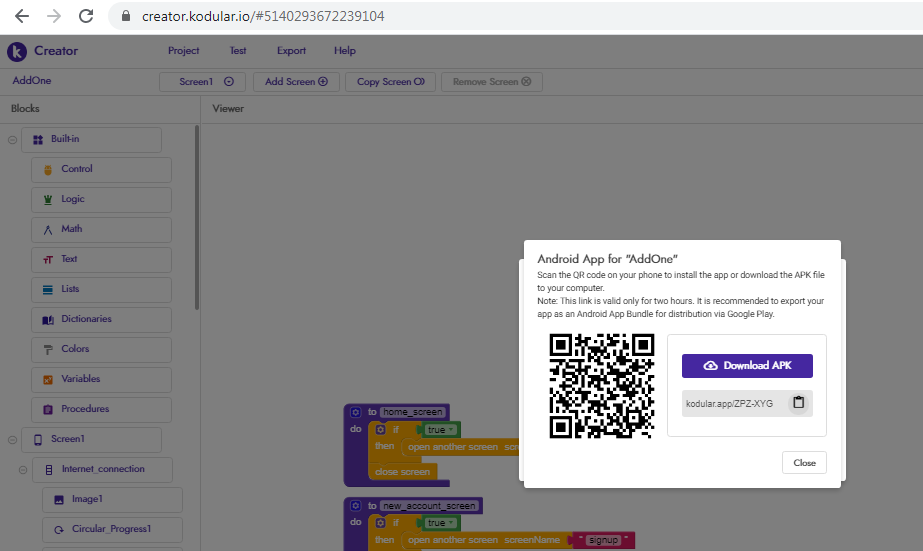Click the Colors paint roller icon
This screenshot has height=551, width=923.
pos(48,350)
